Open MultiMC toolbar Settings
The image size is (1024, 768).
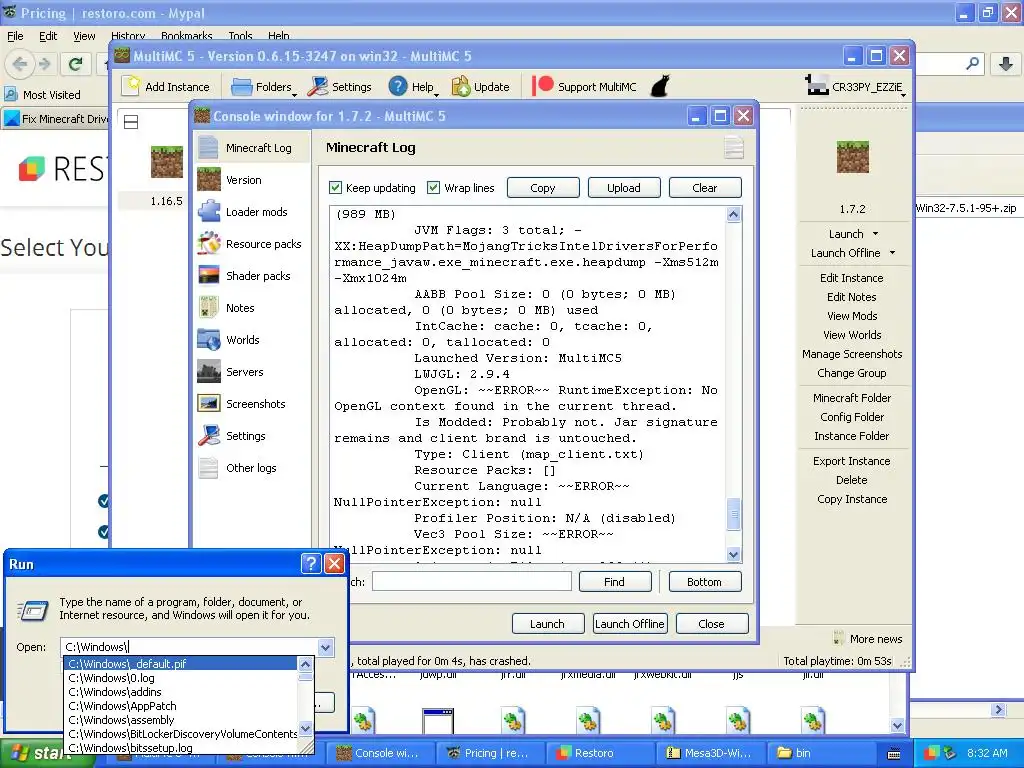[340, 86]
